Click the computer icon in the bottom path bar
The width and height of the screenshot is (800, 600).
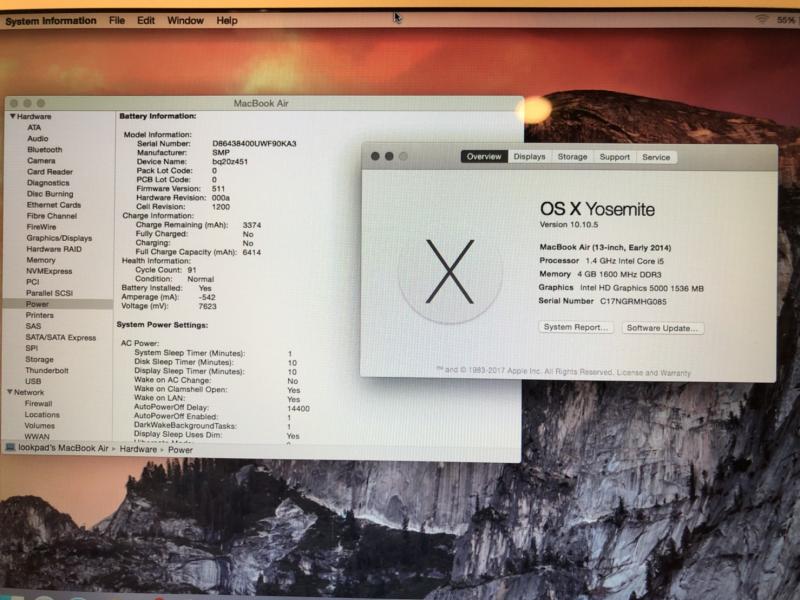(10, 449)
